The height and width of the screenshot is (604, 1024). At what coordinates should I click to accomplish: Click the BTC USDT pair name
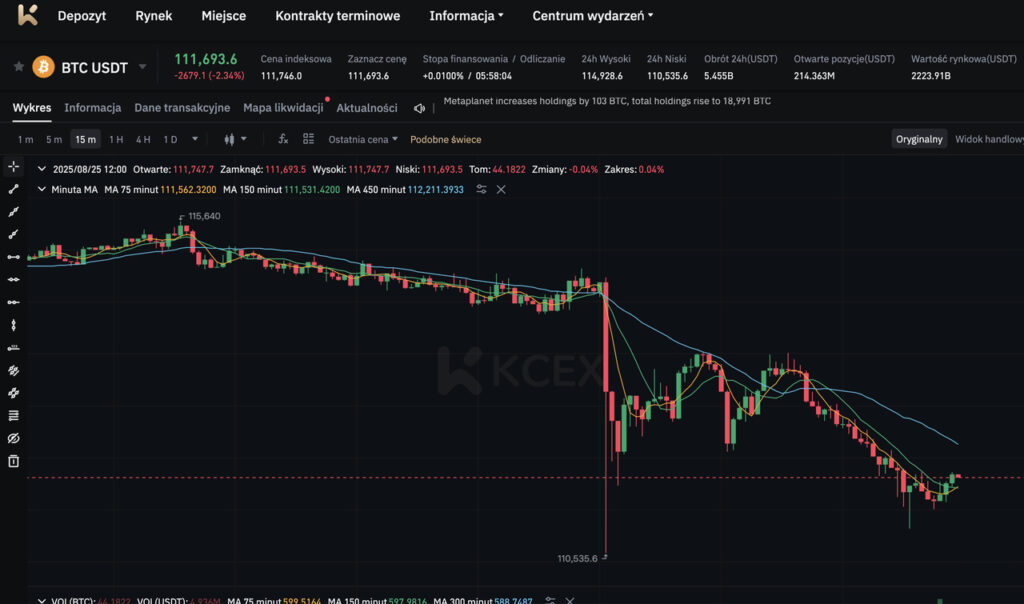pyautogui.click(x=94, y=67)
